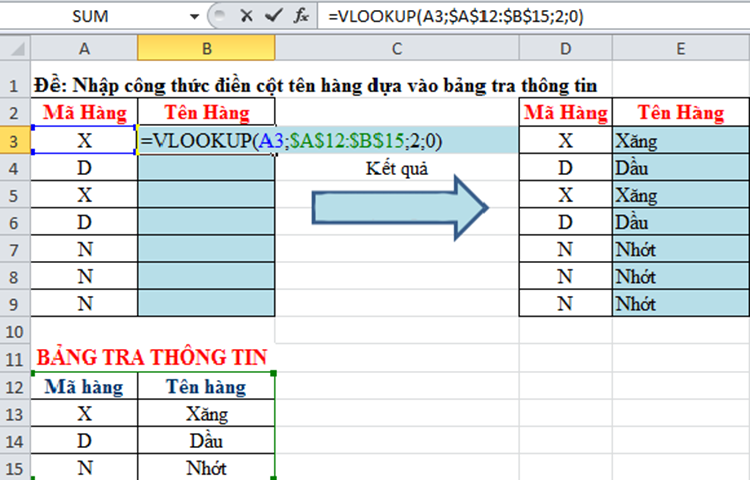Viewport: 750px width, 480px height.
Task: Click inside the formula bar VLOOKUP text
Action: (x=456, y=17)
